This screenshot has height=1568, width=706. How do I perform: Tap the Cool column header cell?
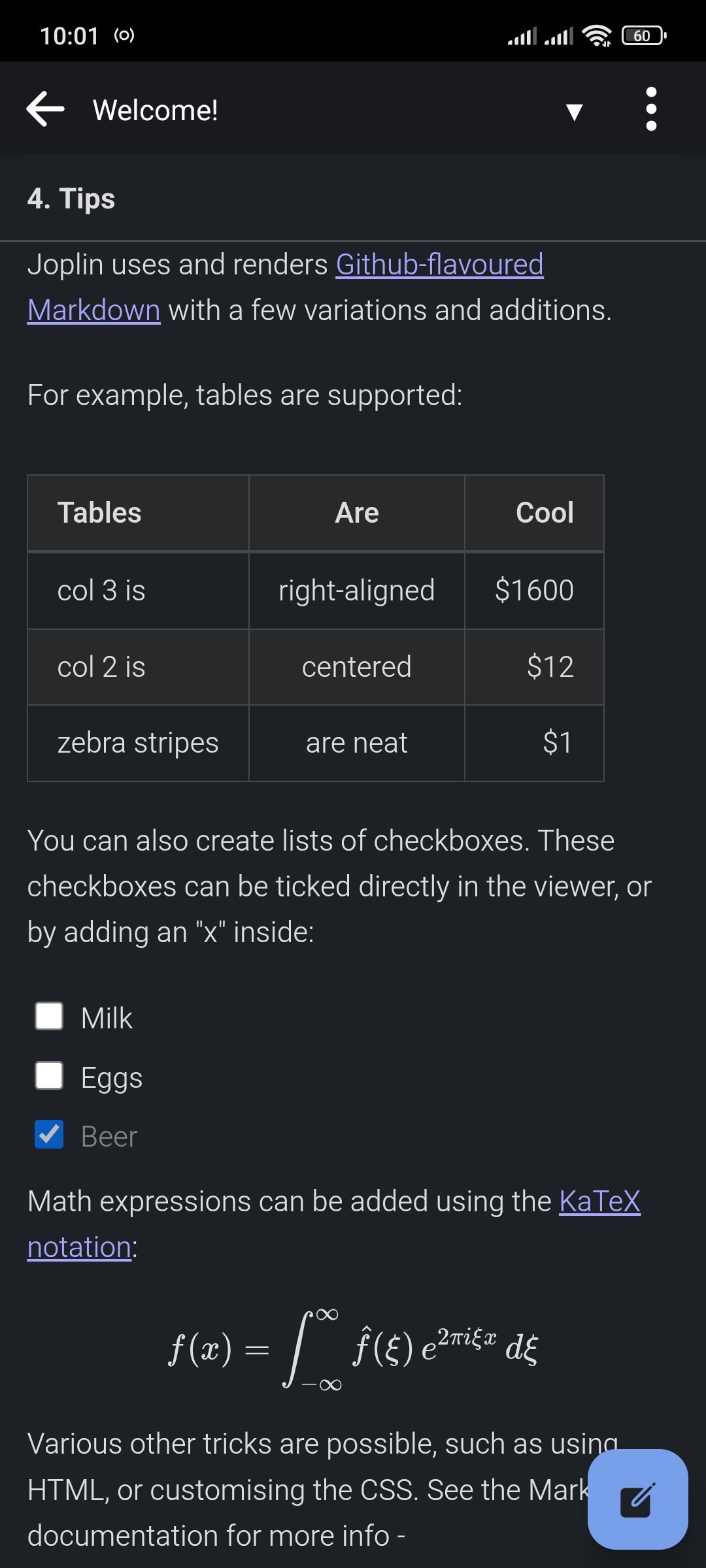click(x=534, y=513)
